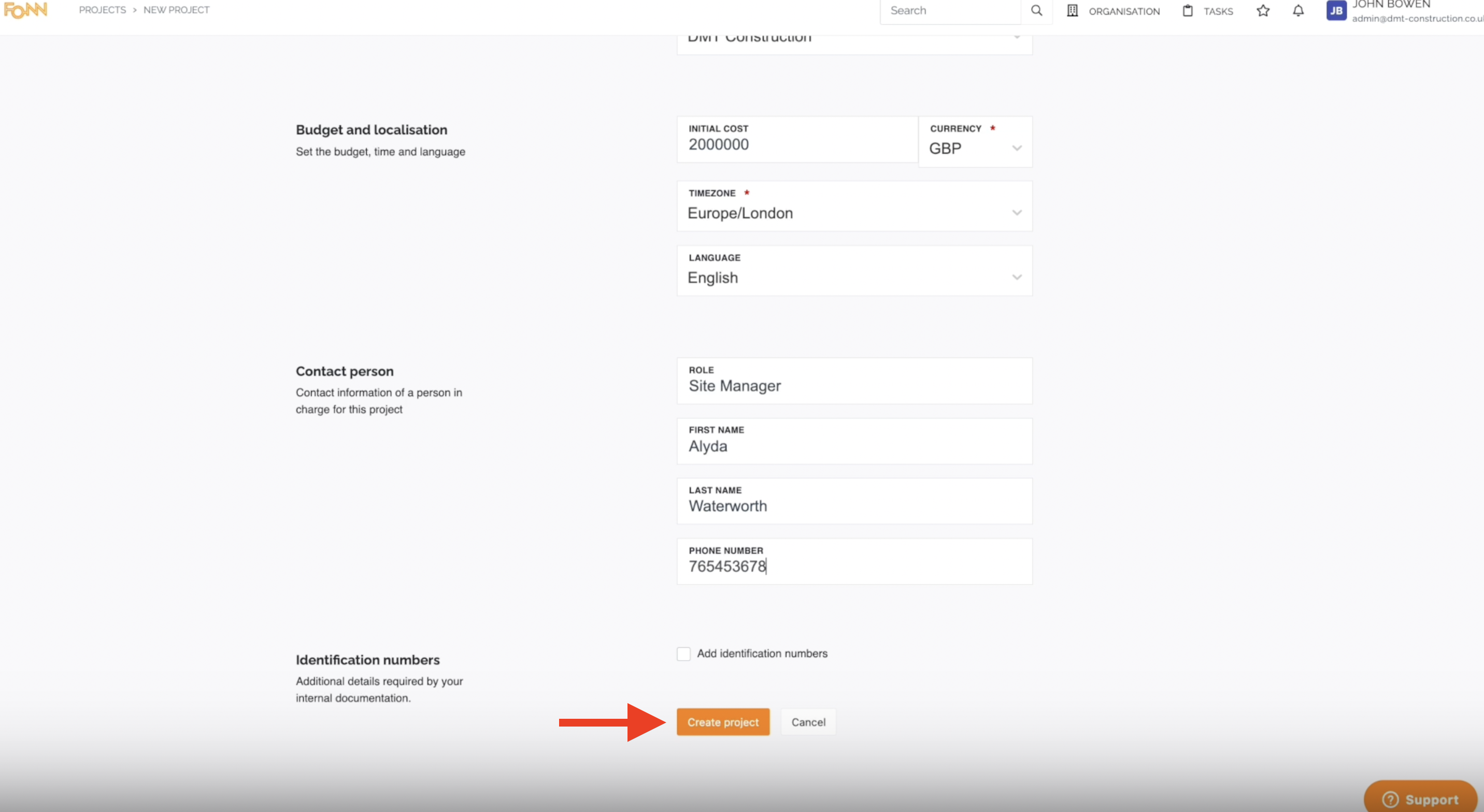
Task: Click Cancel button
Action: point(808,721)
